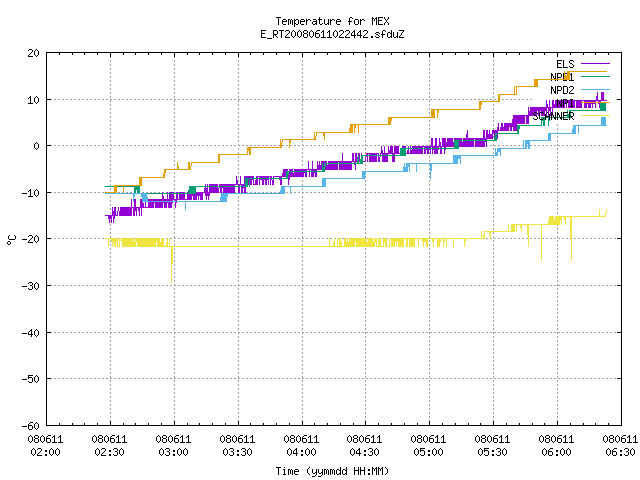640x480 pixels.
Task: Click the y-axis tick label "10"
Action: [x=34, y=100]
